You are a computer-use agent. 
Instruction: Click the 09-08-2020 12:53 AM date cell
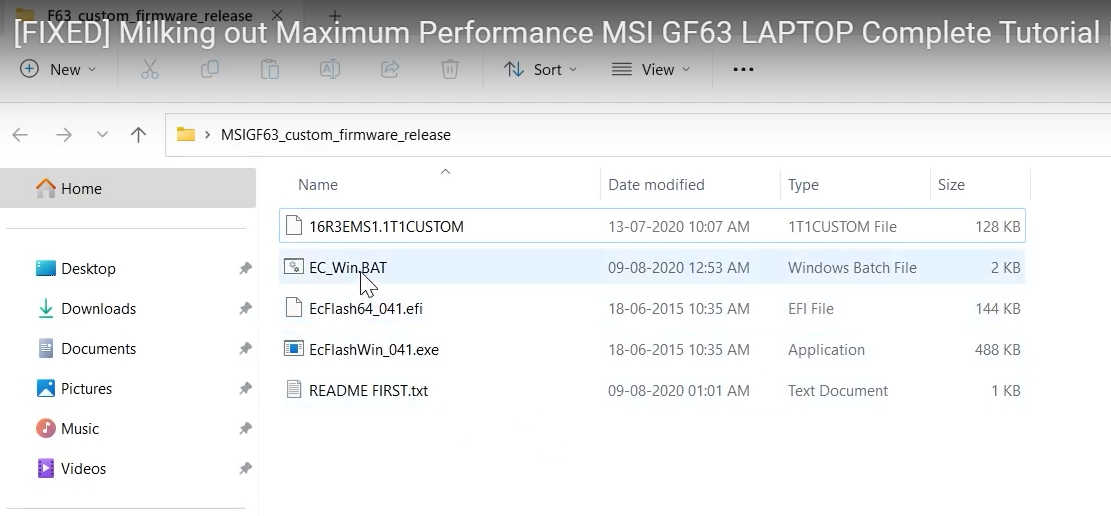click(678, 268)
